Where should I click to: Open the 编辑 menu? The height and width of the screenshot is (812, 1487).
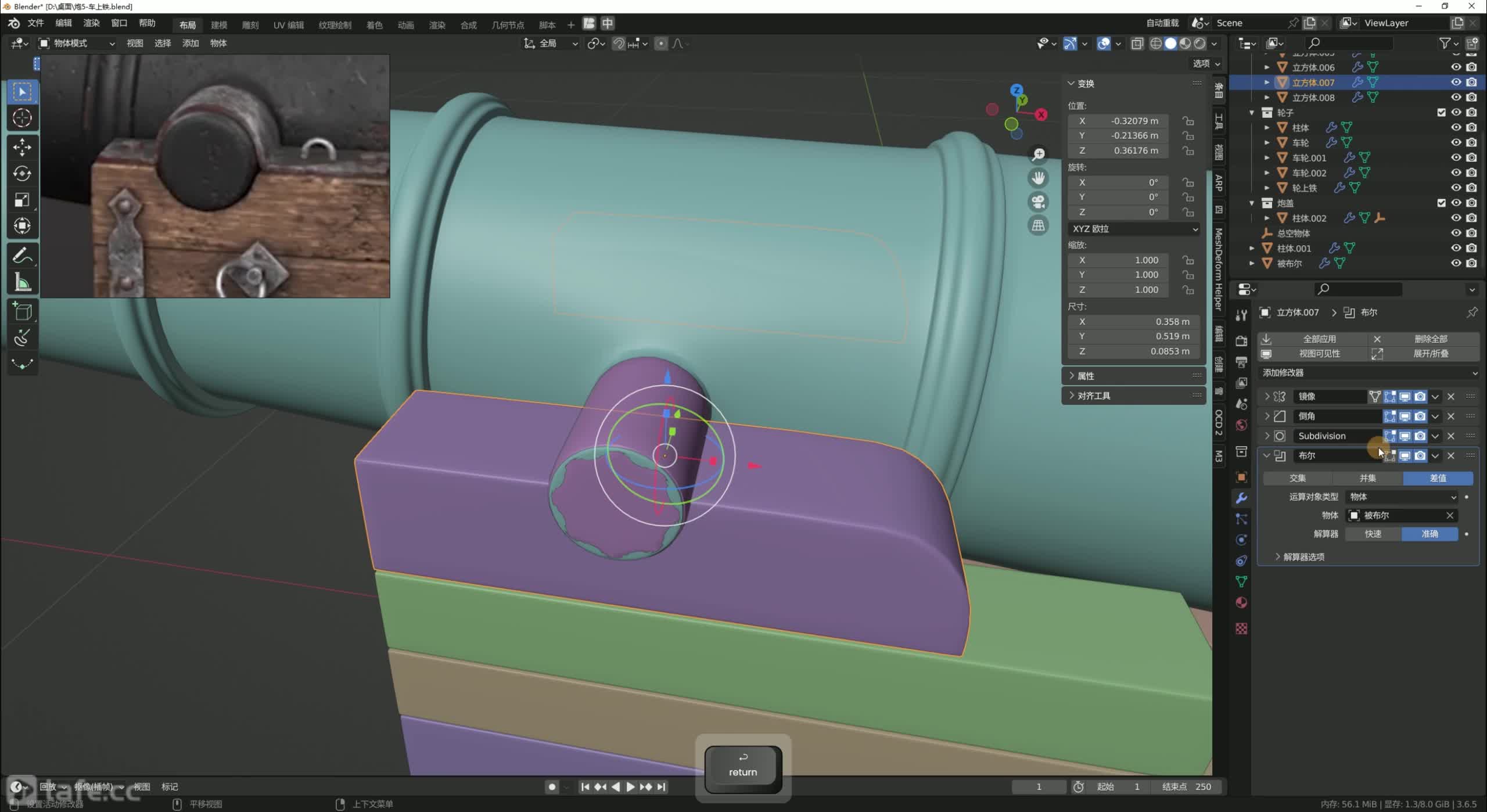point(63,23)
